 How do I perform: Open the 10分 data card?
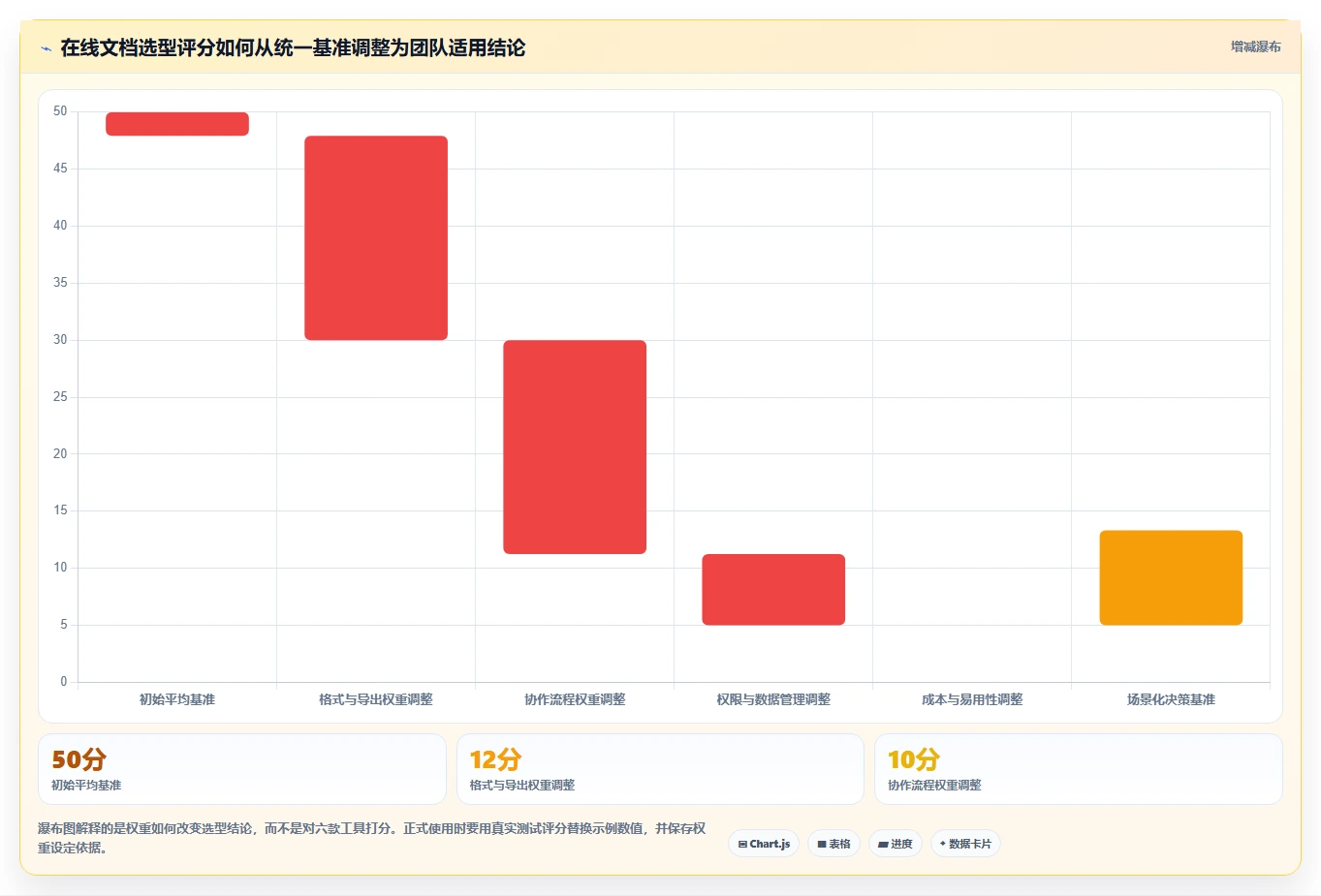point(1079,769)
